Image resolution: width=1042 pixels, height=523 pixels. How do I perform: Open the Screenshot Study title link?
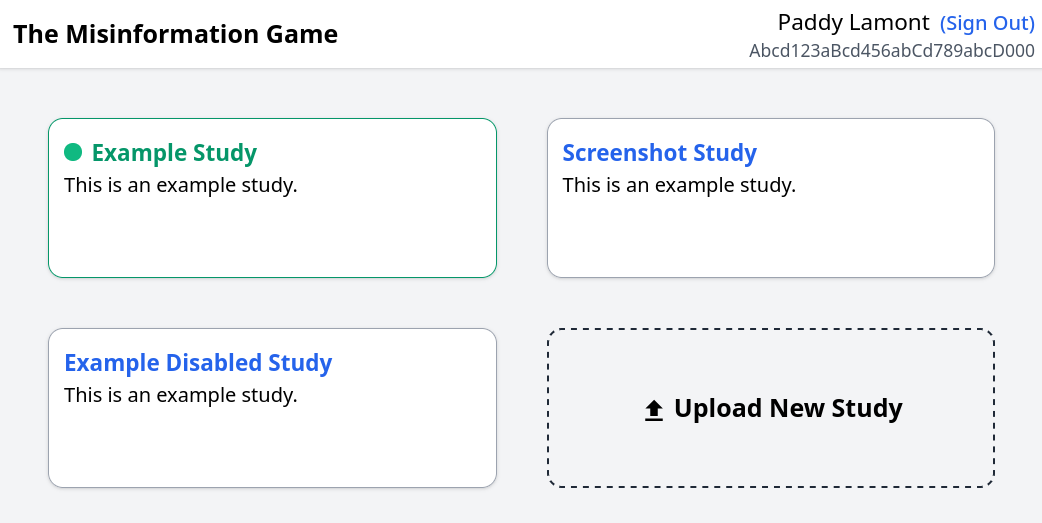click(x=659, y=152)
